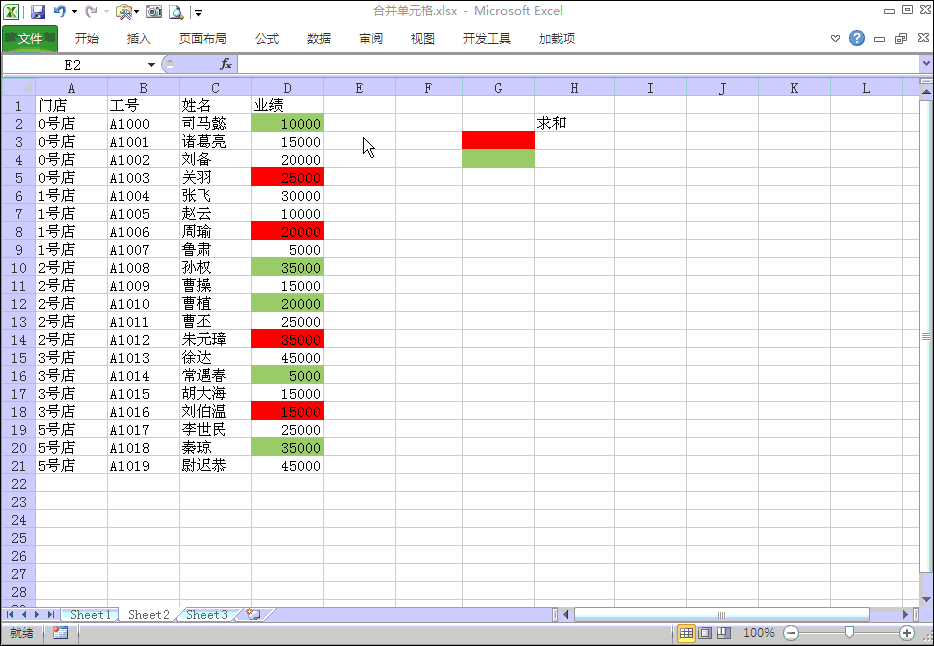Click the macro recording icon in status bar

[60, 633]
